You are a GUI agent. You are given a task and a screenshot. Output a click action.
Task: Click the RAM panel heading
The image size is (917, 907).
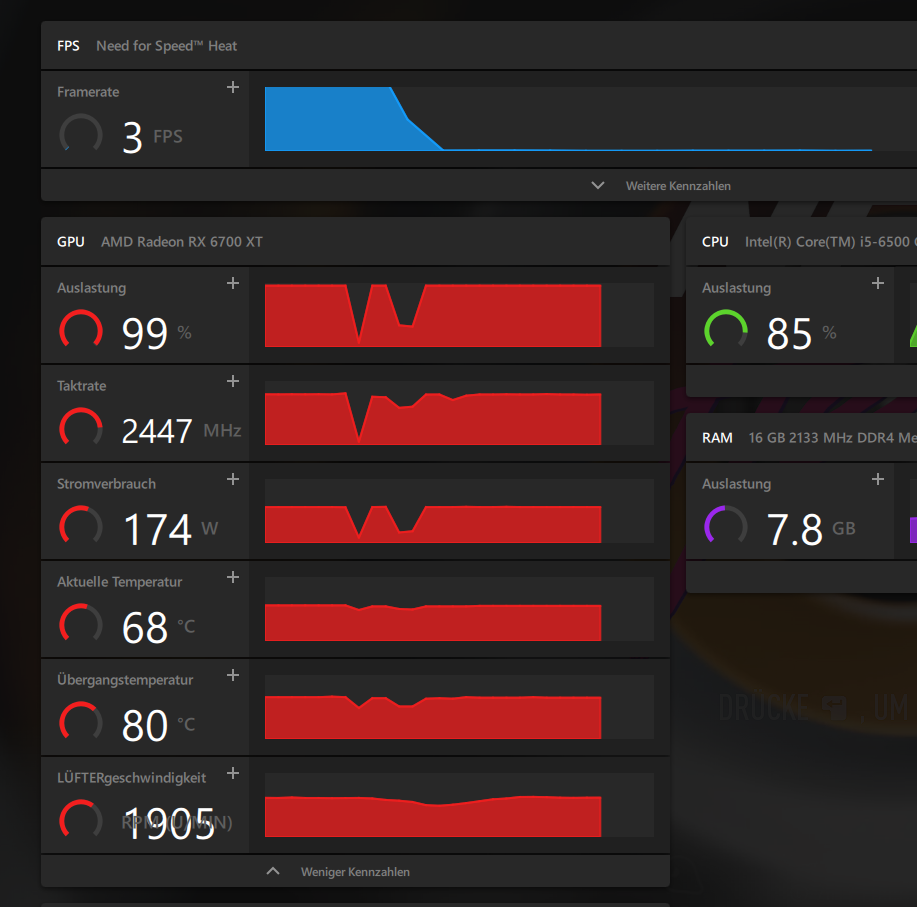[717, 437]
